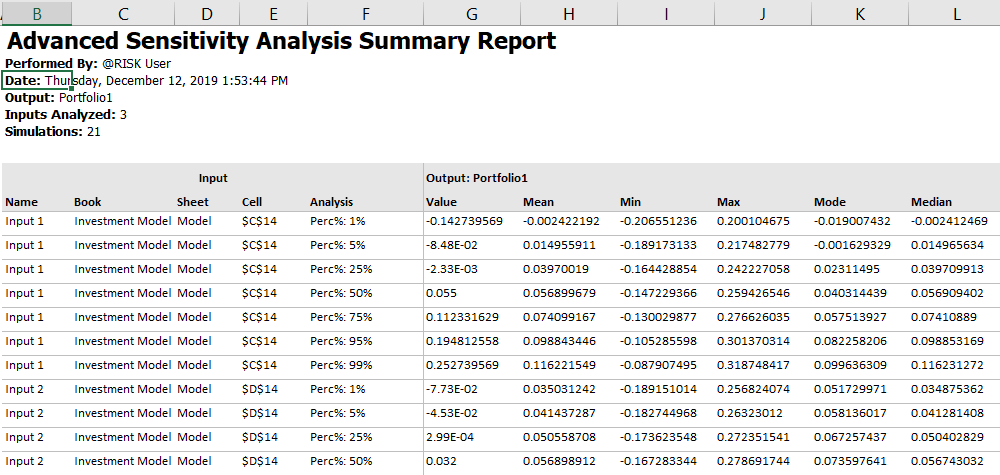The image size is (1000, 475).
Task: Click the 'Analysis' column heading cell
Action: [x=331, y=202]
